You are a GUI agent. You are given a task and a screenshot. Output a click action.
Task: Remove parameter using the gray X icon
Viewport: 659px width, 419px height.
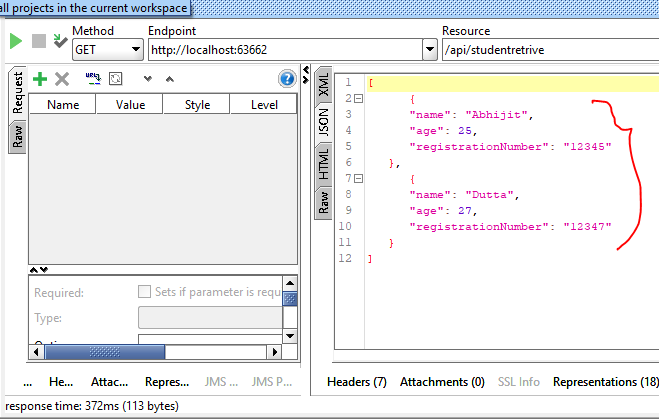tap(62, 78)
